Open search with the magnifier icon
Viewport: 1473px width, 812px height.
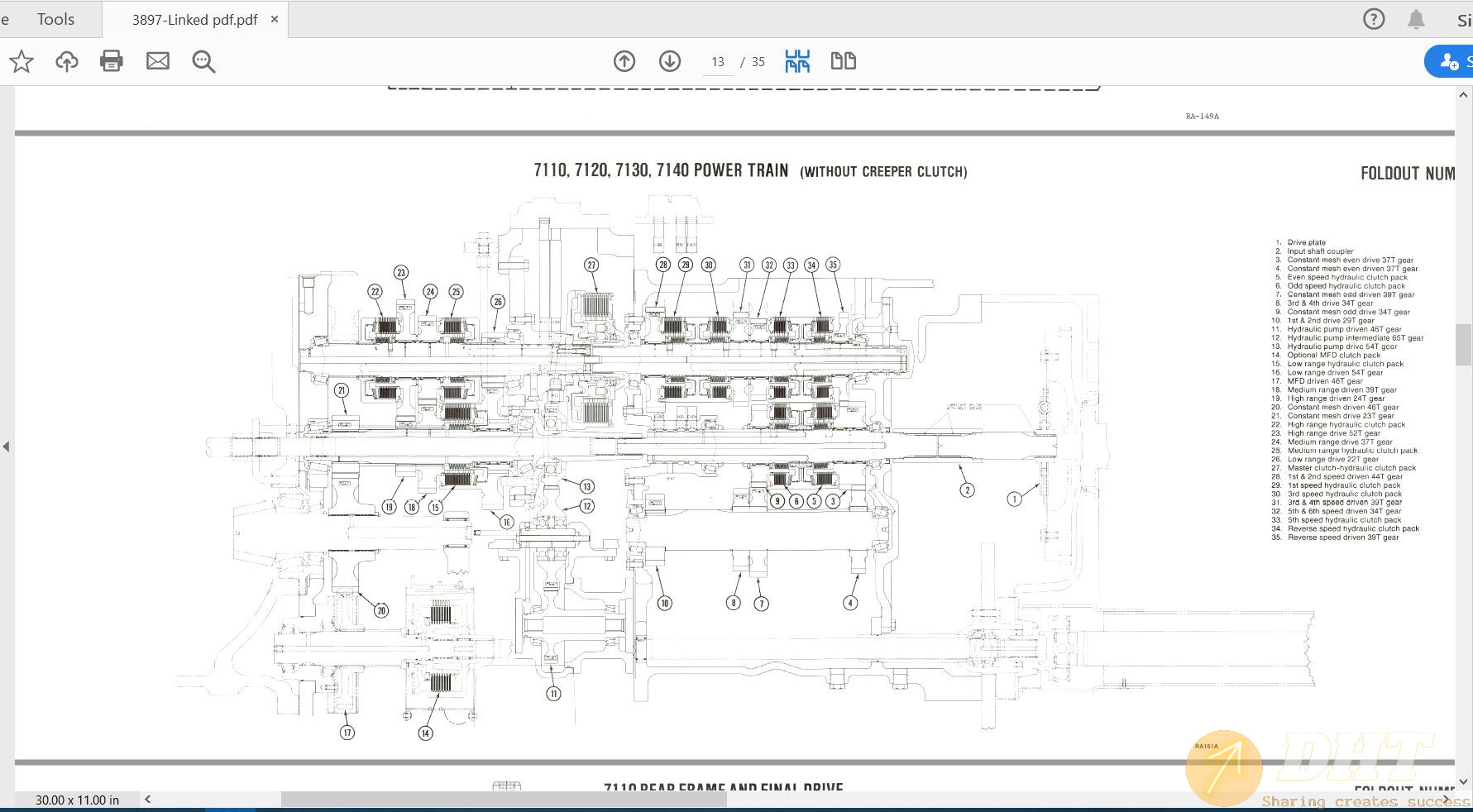point(203,60)
